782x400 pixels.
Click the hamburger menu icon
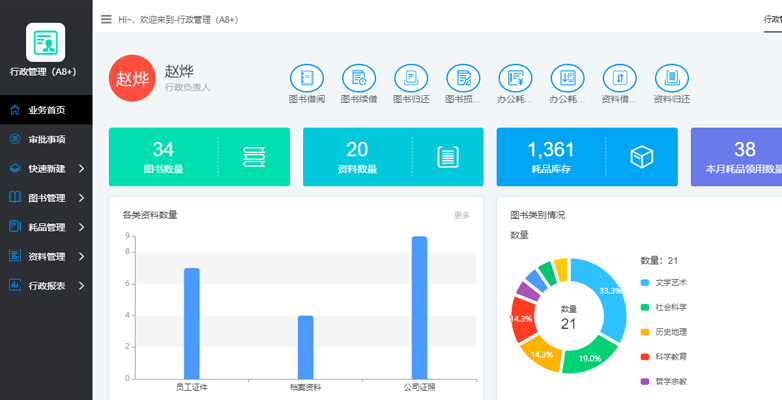(x=106, y=19)
